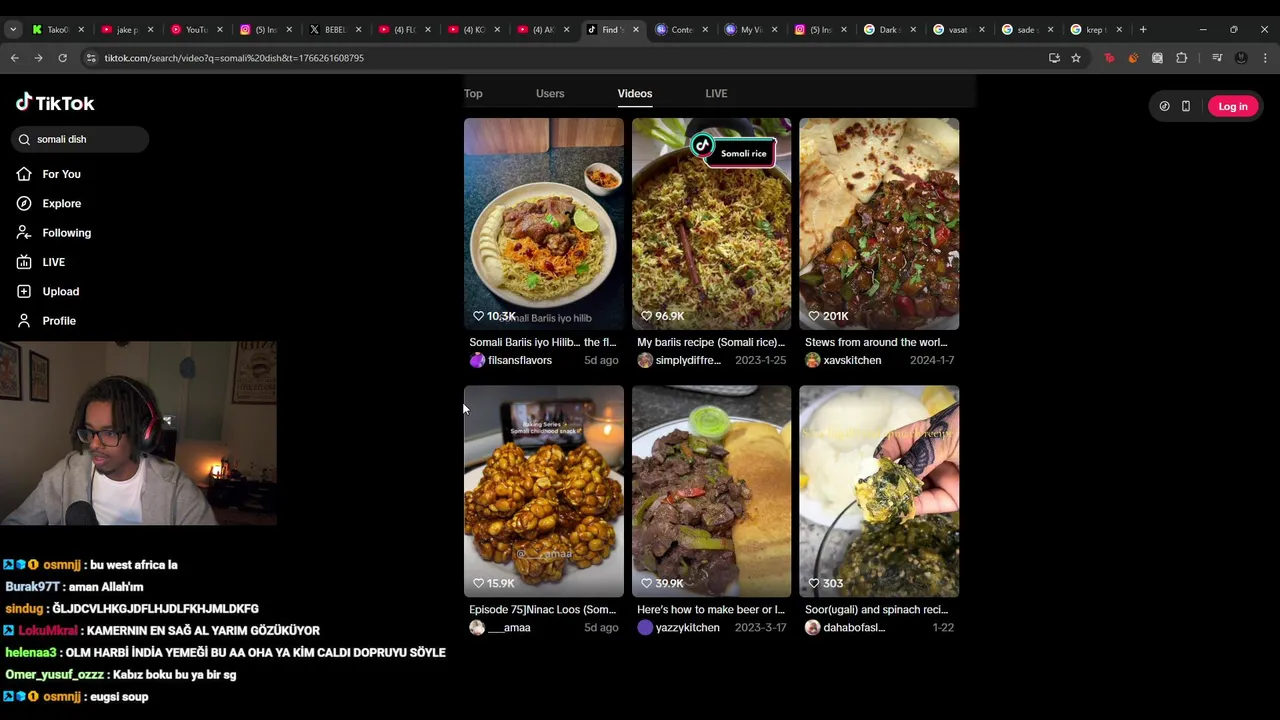
Task: Open the red Tp extension
Action: [1109, 58]
